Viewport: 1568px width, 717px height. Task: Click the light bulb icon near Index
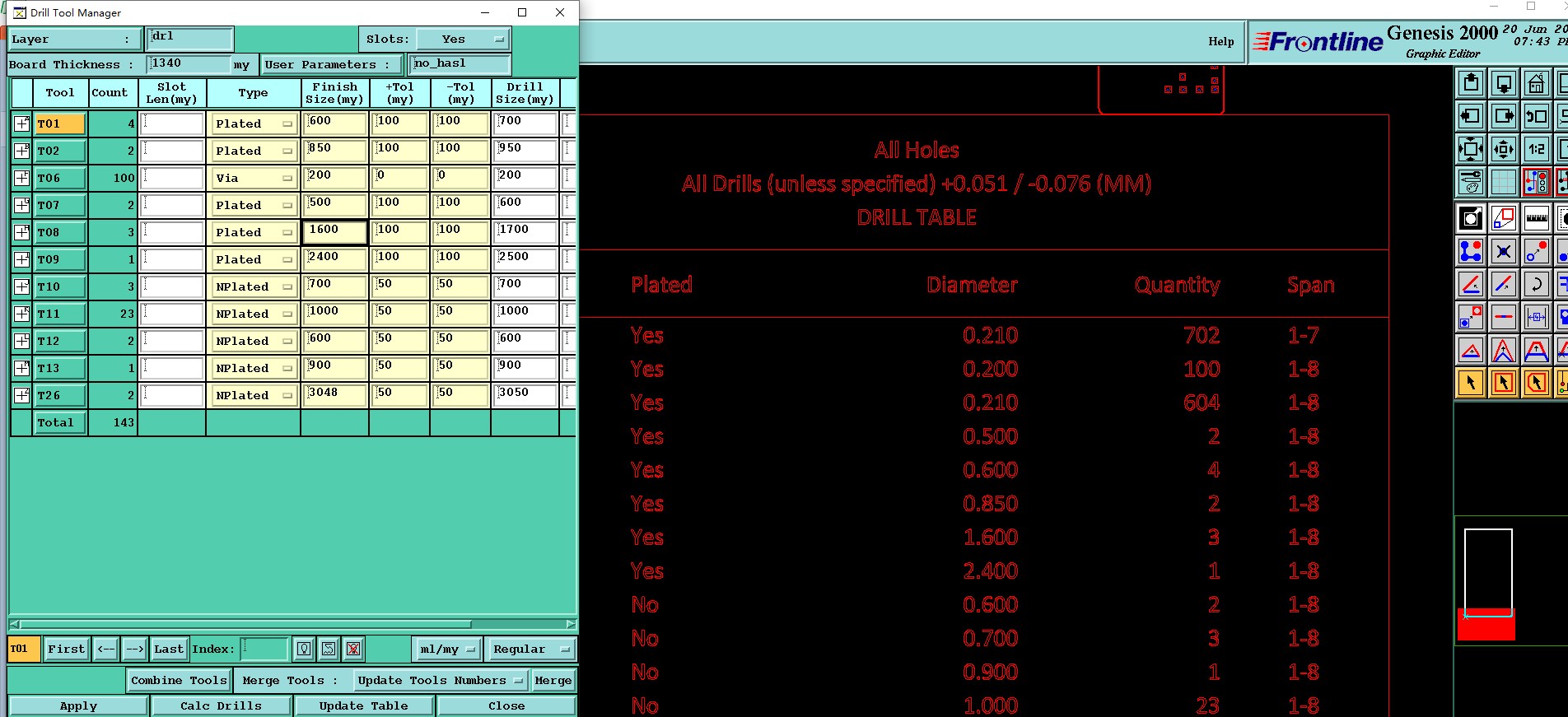coord(304,649)
